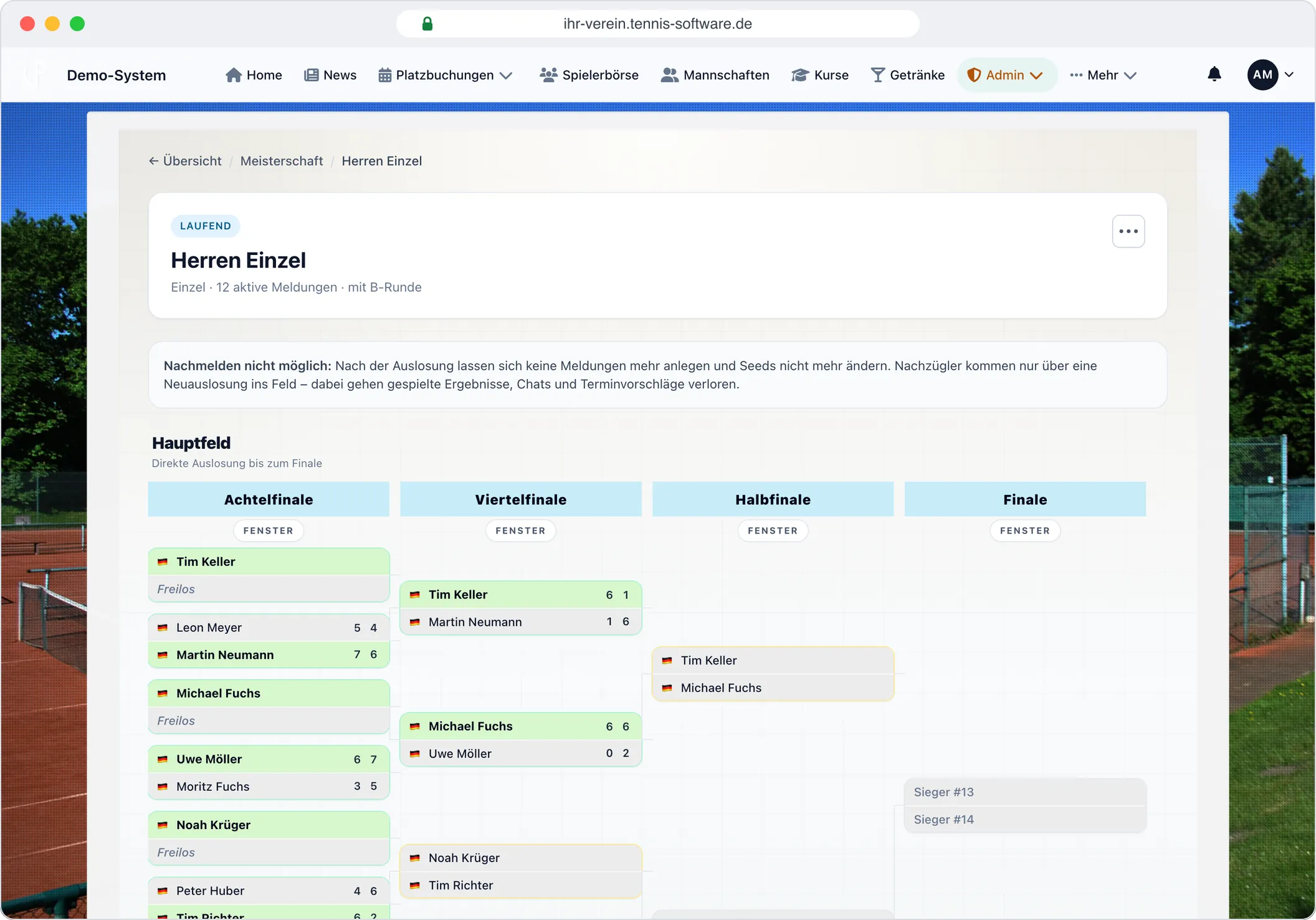The image size is (1316, 920).
Task: Open the Viertelfinale Fenster button
Action: pos(521,530)
